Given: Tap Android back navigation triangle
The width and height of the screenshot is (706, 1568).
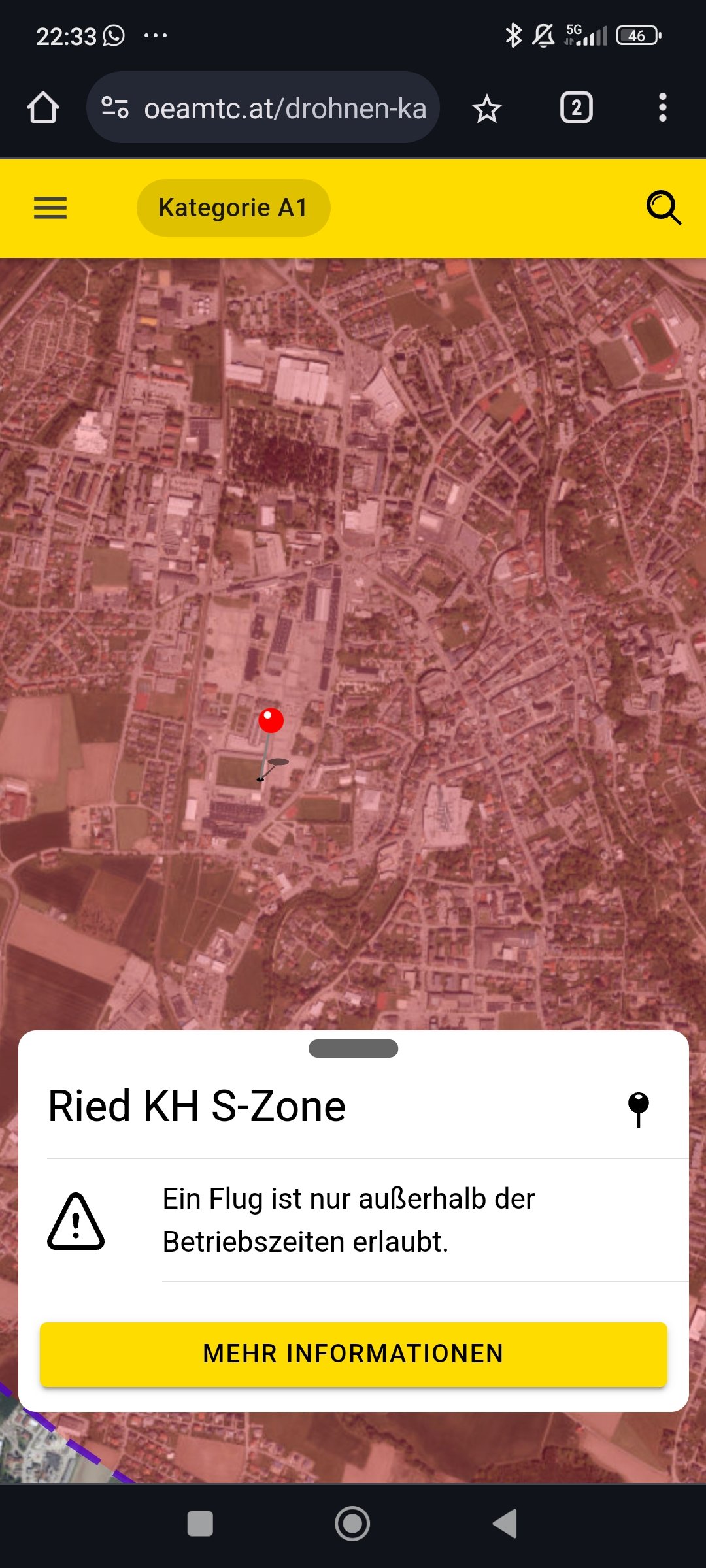Looking at the screenshot, I should coord(505,1524).
